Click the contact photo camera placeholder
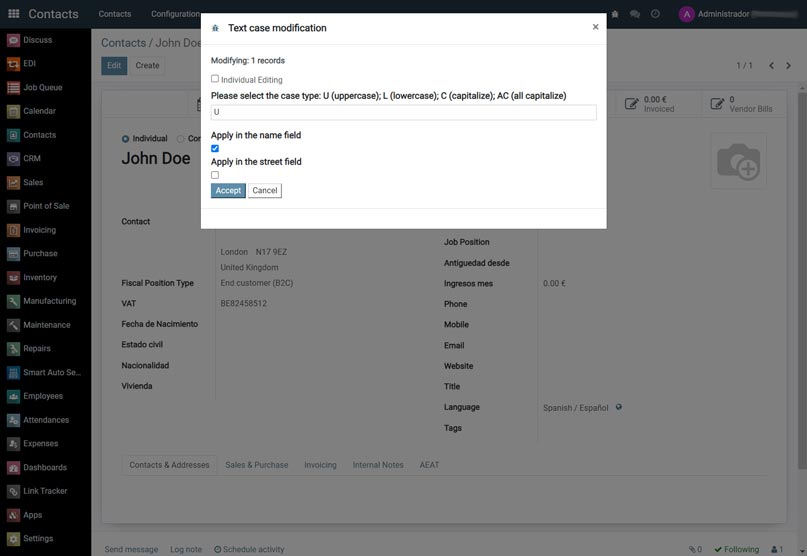Viewport: 807px width, 556px height. coord(739,161)
